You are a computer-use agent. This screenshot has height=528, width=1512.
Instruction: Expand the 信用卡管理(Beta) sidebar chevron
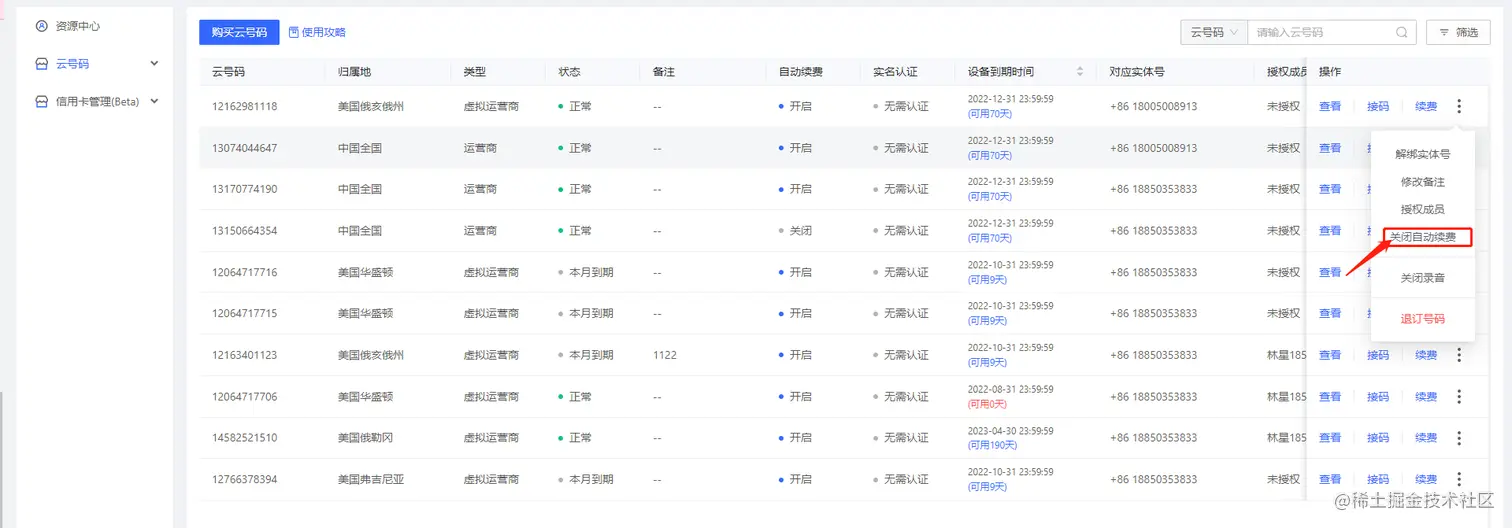154,101
